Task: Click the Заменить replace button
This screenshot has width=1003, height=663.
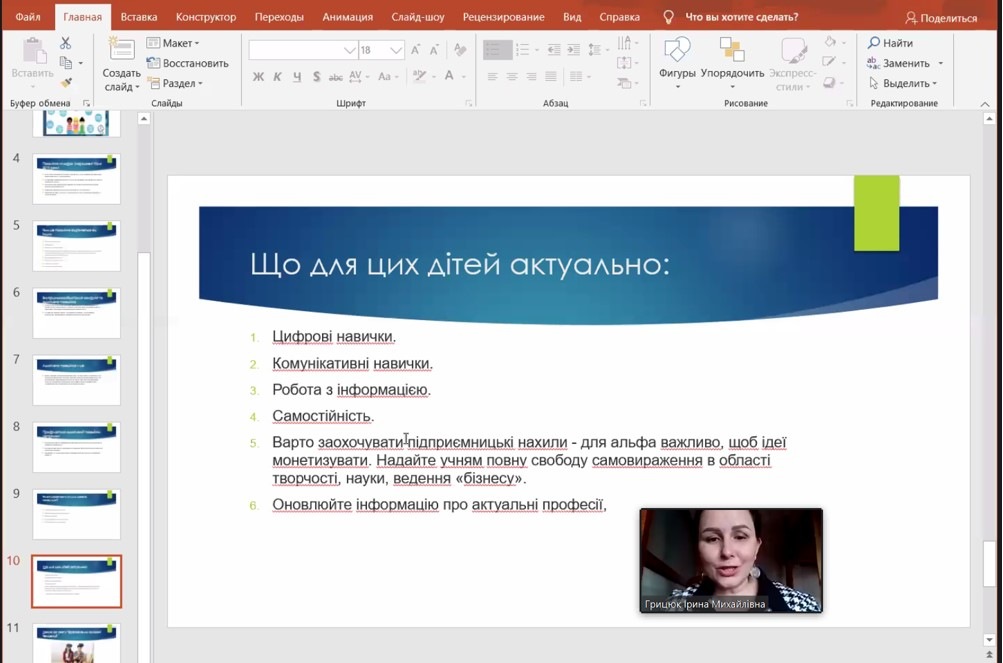Action: tap(905, 63)
